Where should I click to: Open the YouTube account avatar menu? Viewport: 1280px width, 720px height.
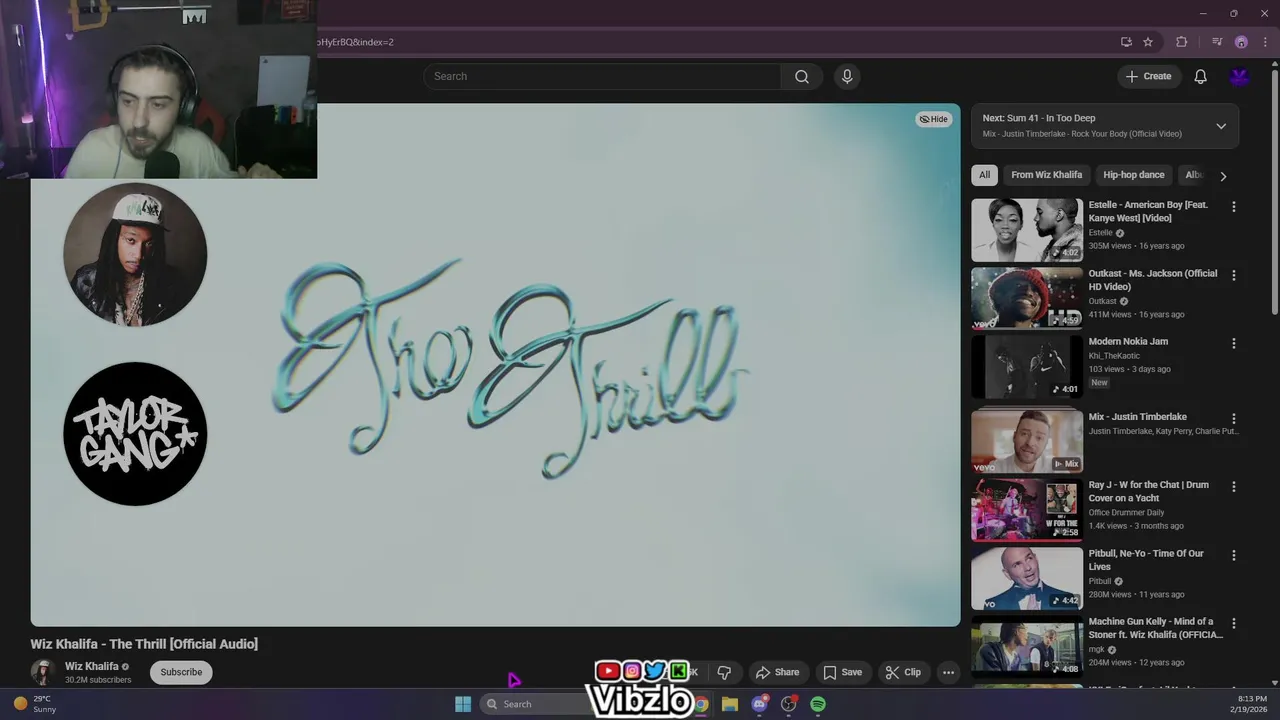pyautogui.click(x=1240, y=76)
